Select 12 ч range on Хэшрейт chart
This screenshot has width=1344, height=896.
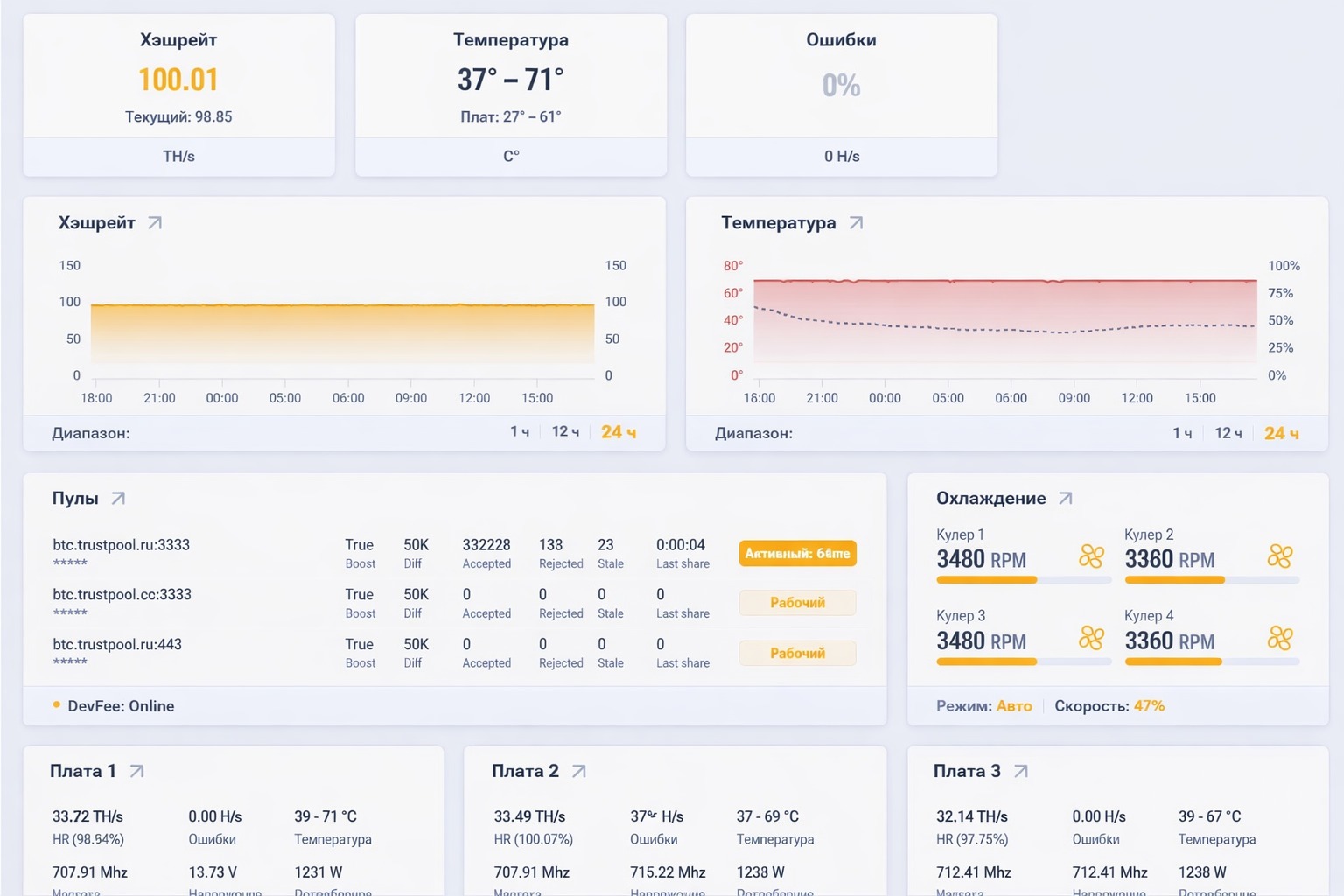point(565,432)
